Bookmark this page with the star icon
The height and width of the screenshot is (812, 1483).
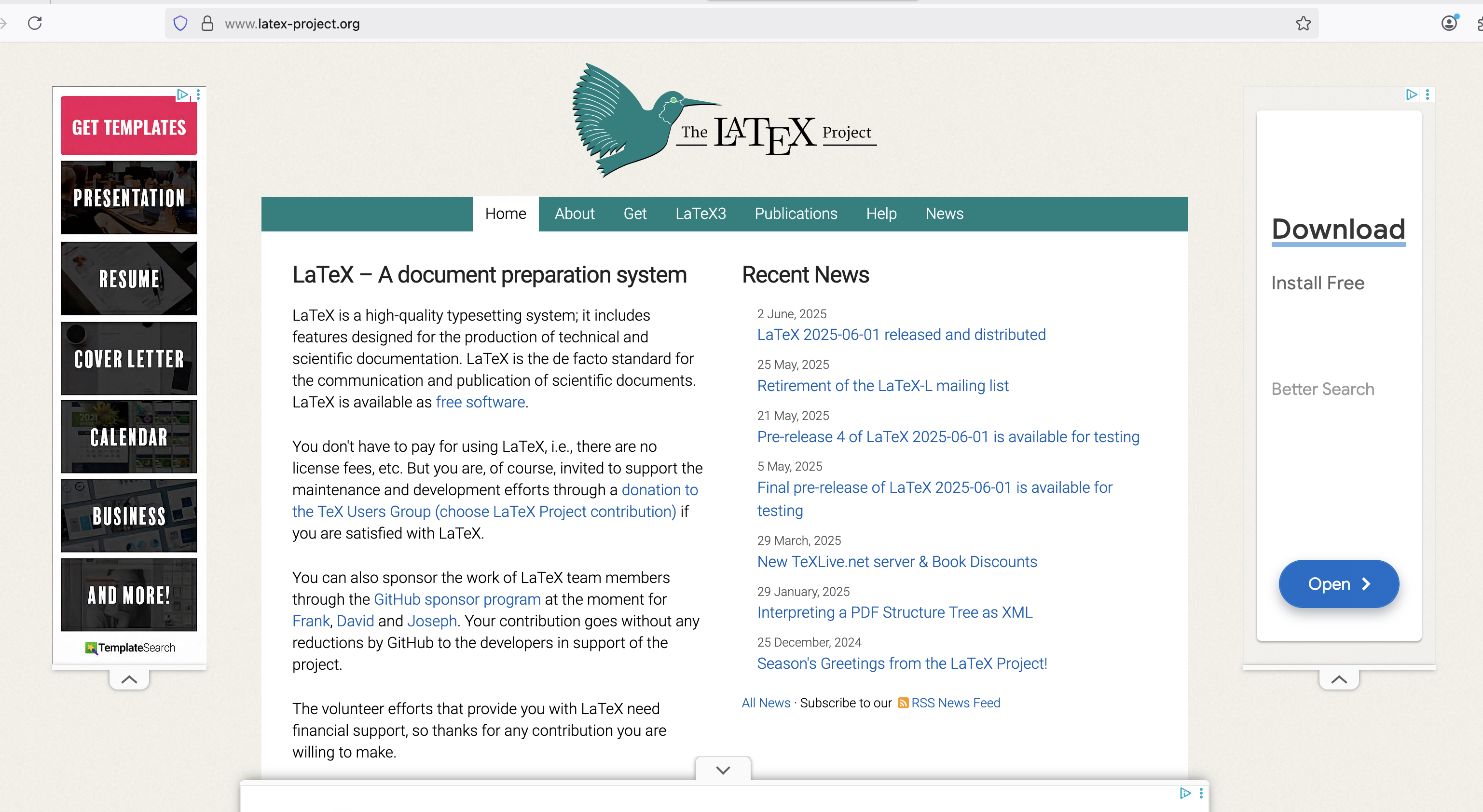coord(1304,23)
